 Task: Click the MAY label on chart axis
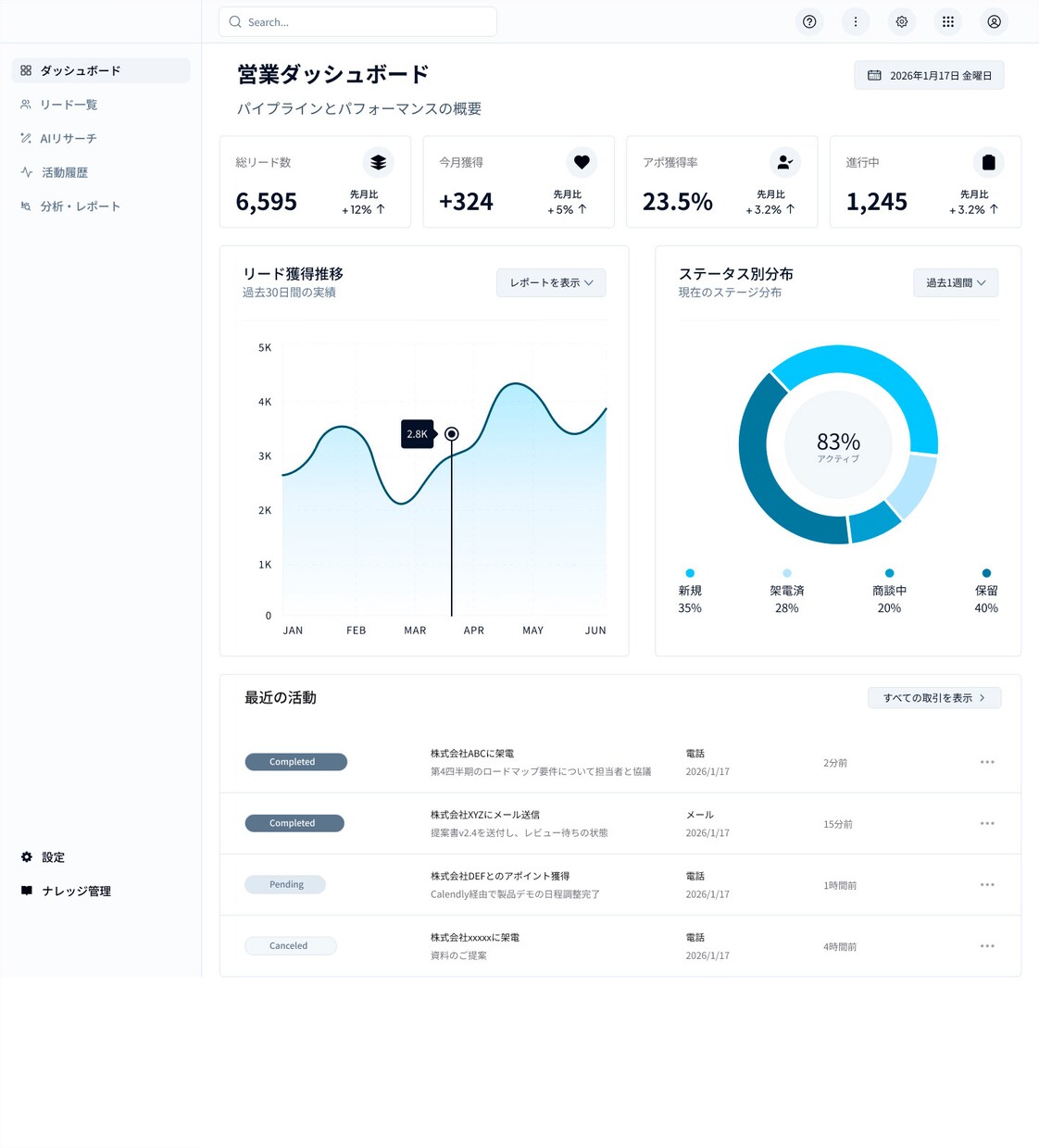(x=533, y=630)
